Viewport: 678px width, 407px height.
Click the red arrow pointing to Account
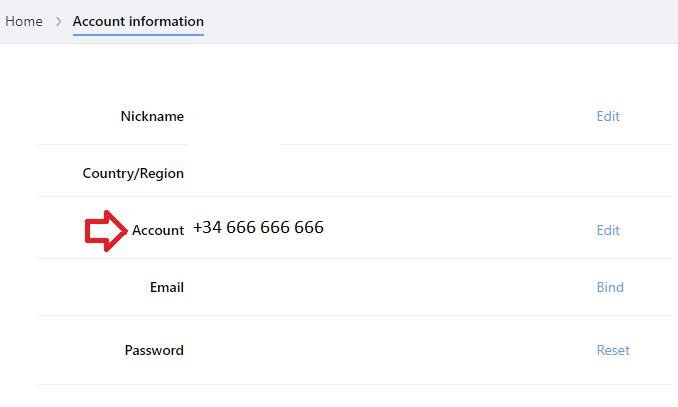[x=105, y=231]
